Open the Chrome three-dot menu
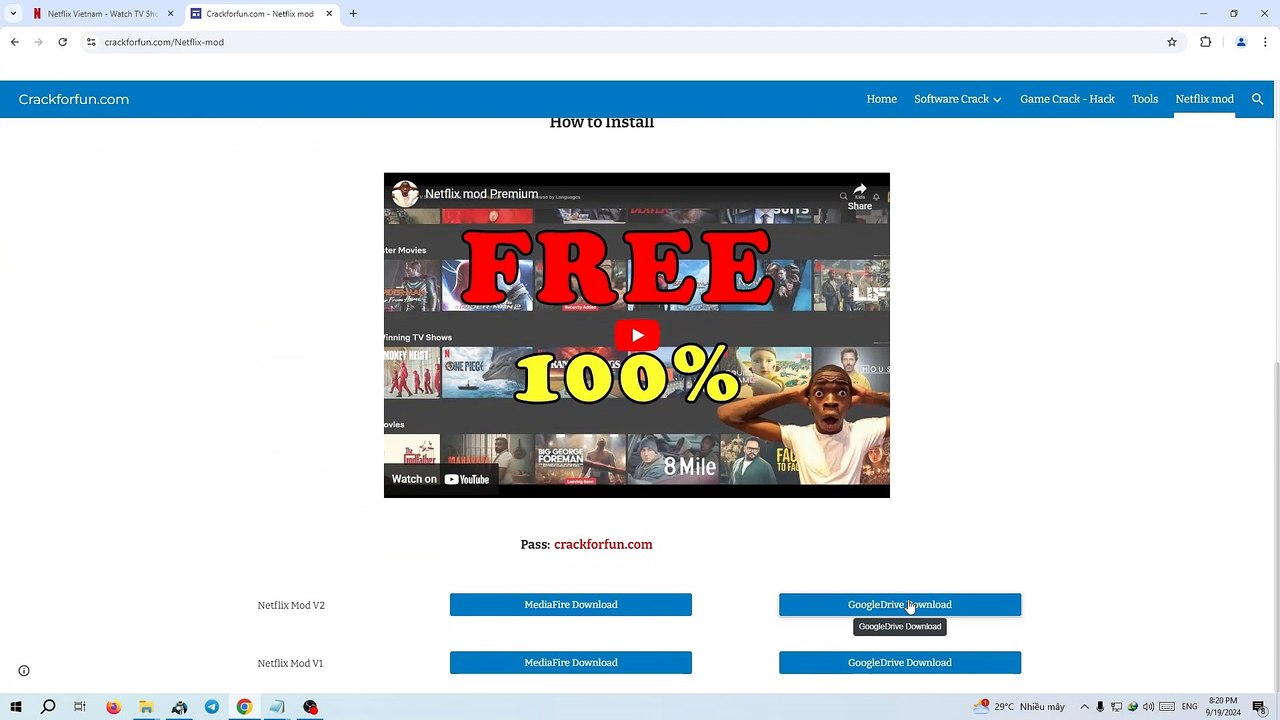This screenshot has width=1280, height=720. 1265,42
